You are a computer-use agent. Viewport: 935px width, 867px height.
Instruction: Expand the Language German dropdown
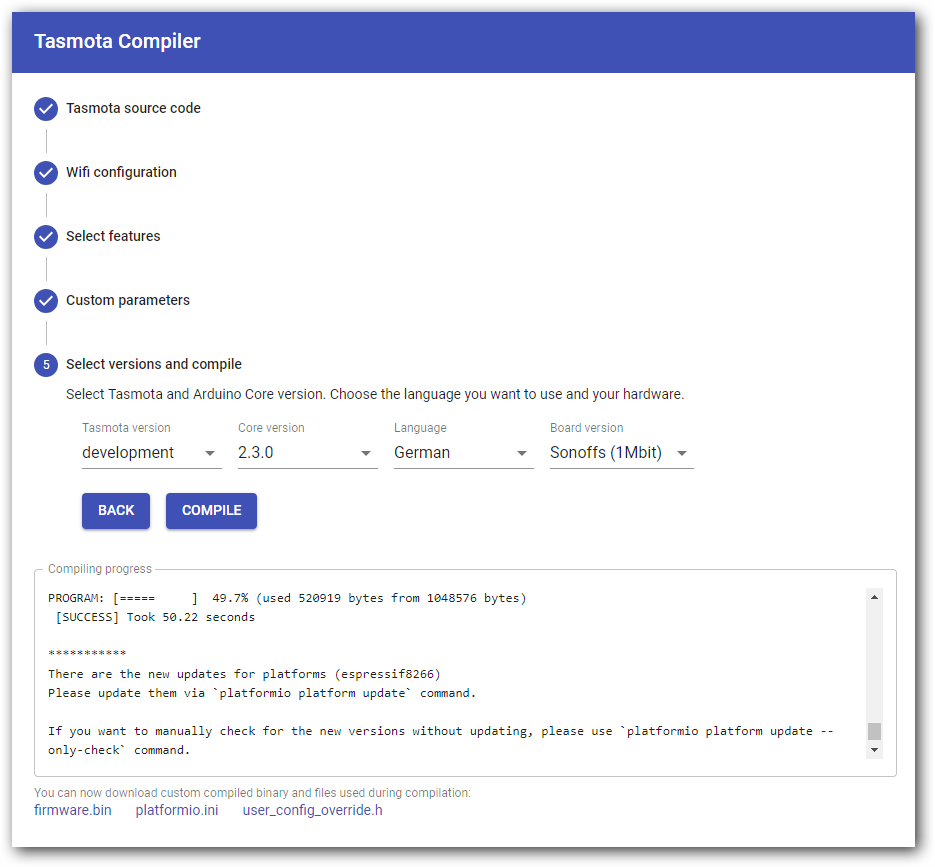[x=463, y=453]
